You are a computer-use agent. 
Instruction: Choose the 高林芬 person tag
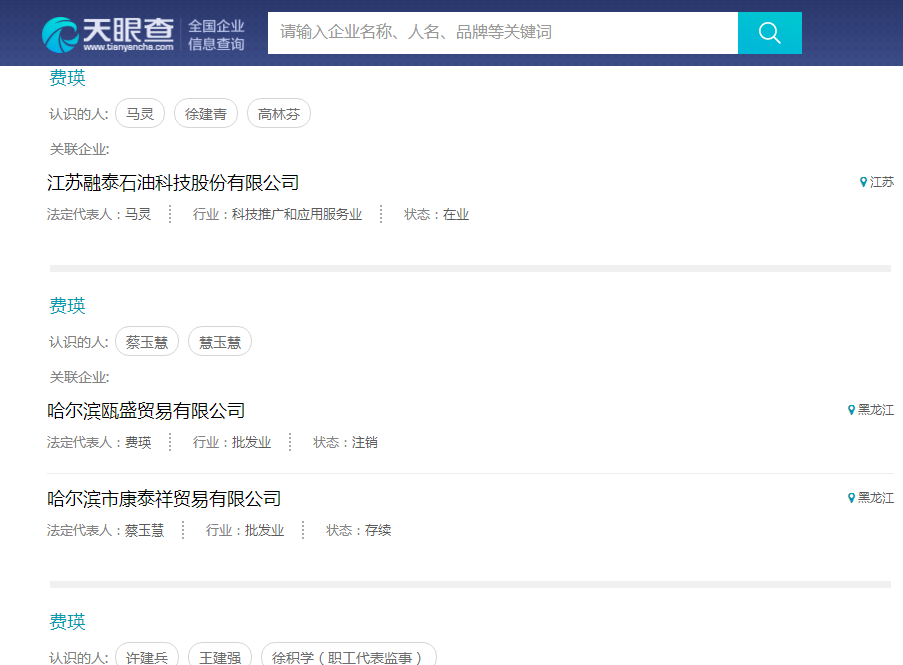[279, 114]
